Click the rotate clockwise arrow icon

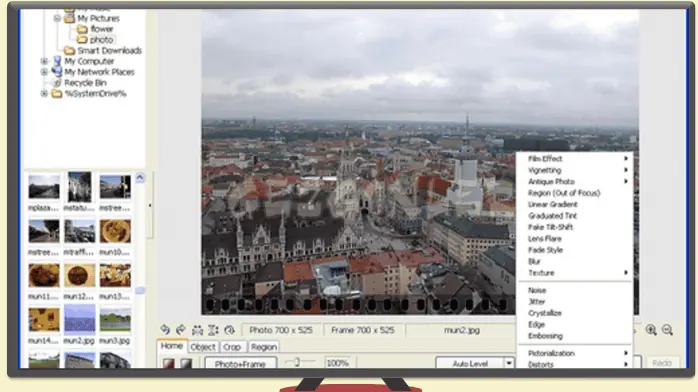pyautogui.click(x=181, y=330)
